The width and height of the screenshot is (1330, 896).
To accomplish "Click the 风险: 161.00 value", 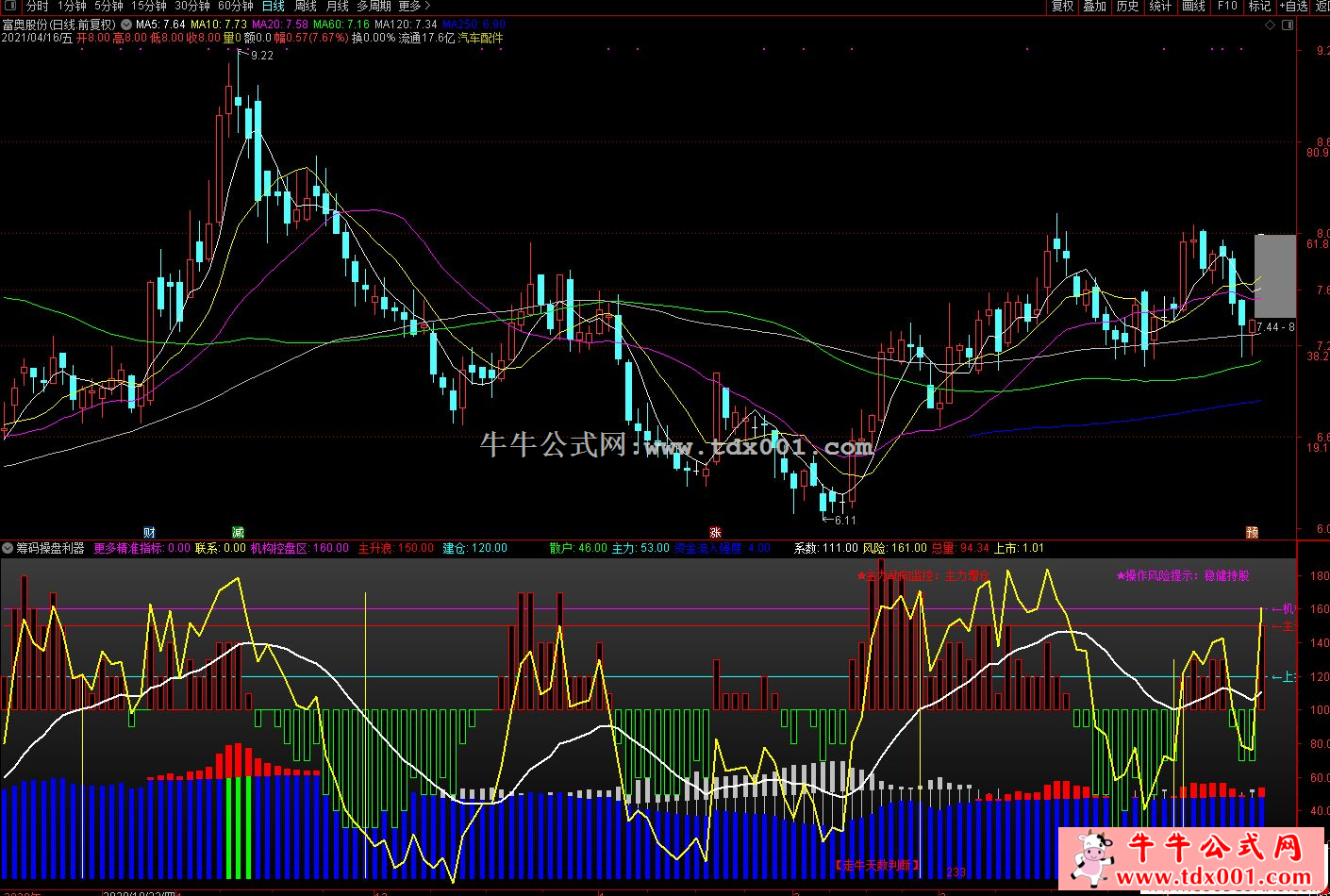I will pos(894,548).
